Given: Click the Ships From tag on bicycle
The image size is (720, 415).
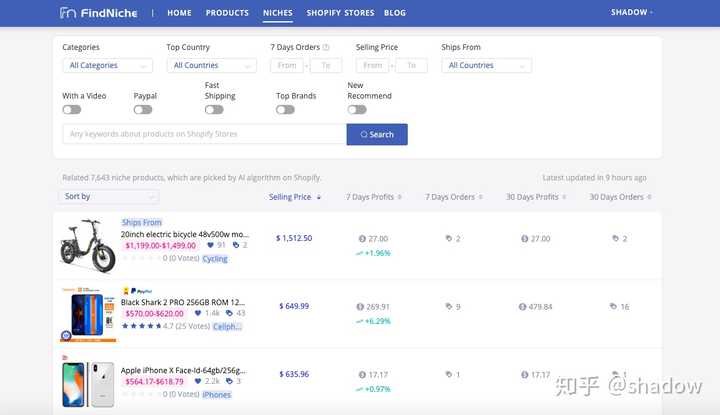Looking at the screenshot, I should click(x=141, y=222).
